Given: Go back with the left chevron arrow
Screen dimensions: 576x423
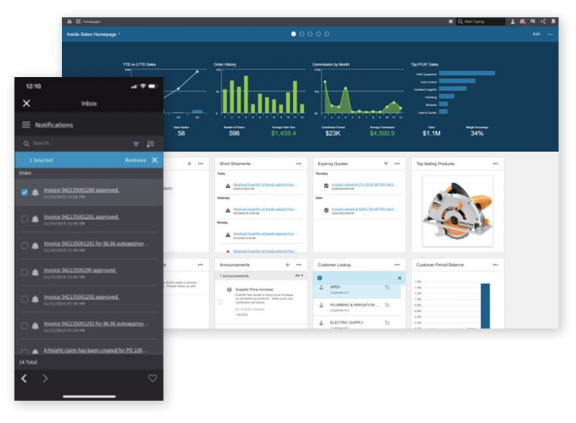Looking at the screenshot, I should pyautogui.click(x=24, y=378).
